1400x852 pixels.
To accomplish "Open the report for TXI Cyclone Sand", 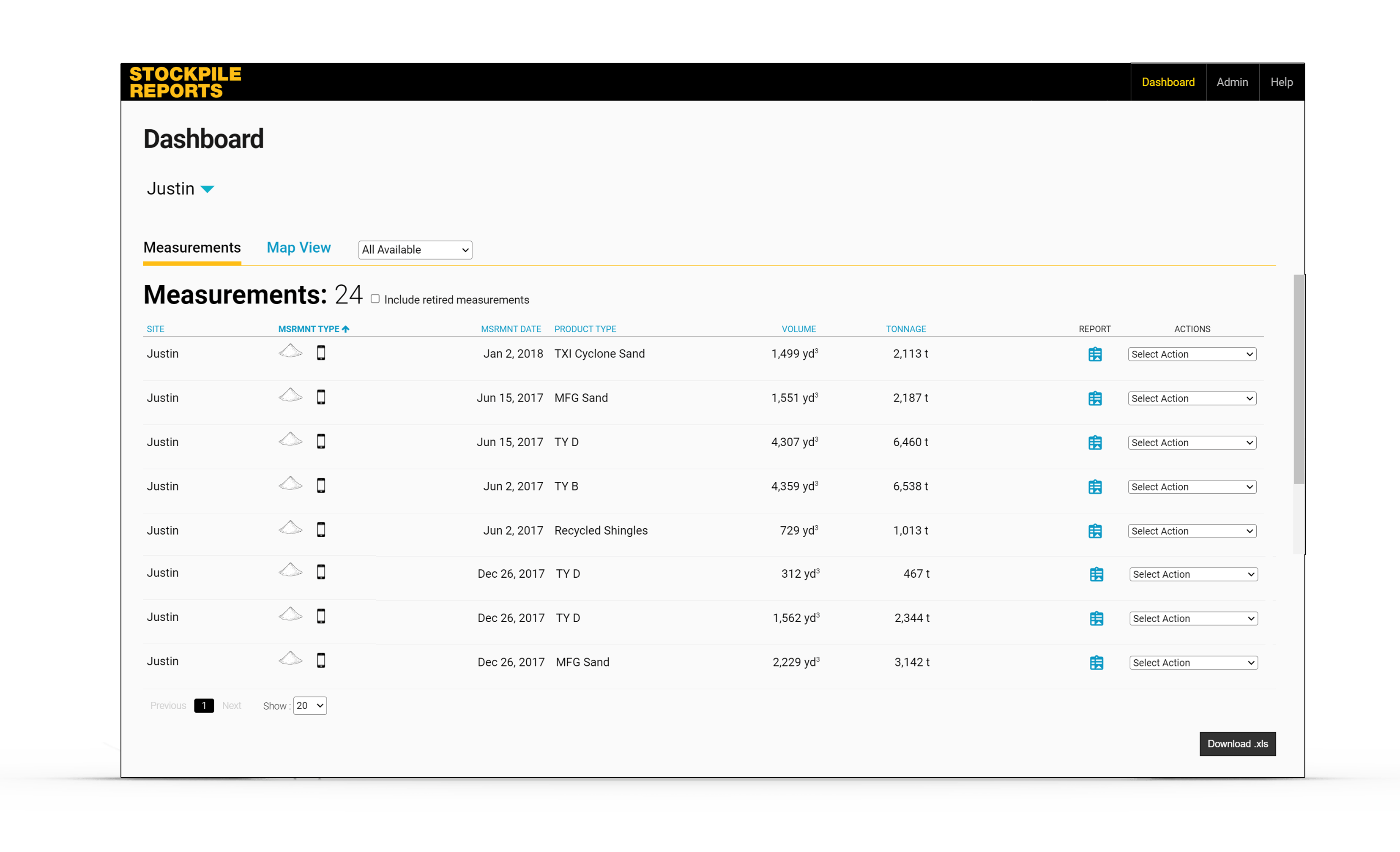I will pyautogui.click(x=1096, y=353).
